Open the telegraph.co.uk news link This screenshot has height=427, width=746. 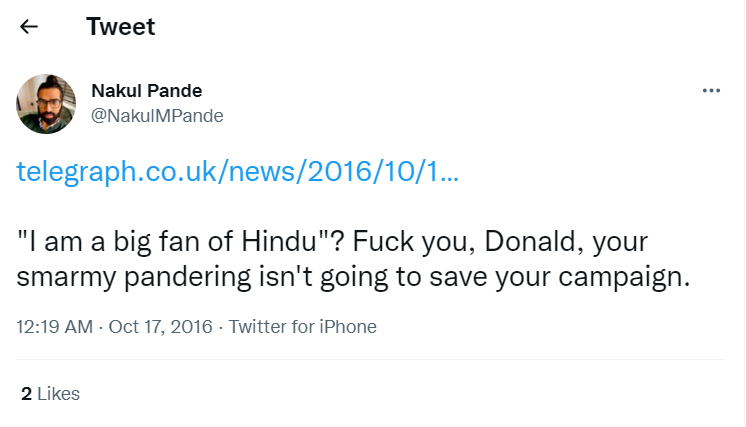point(238,172)
